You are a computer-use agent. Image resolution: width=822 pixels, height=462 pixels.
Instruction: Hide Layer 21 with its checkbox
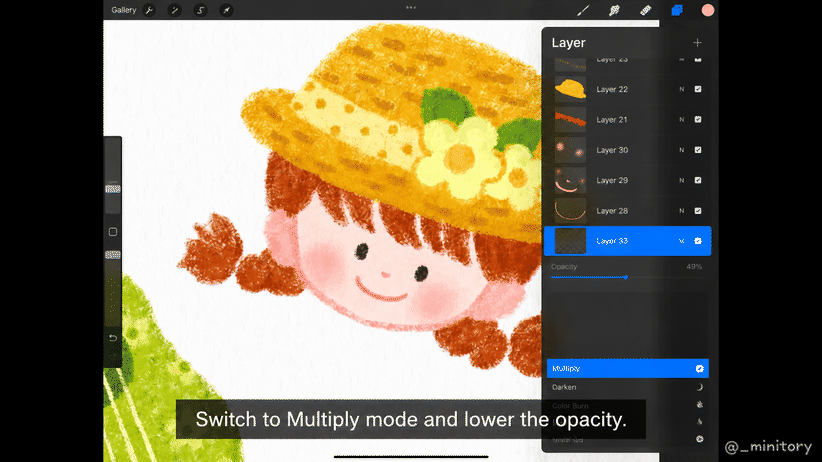pyautogui.click(x=698, y=120)
